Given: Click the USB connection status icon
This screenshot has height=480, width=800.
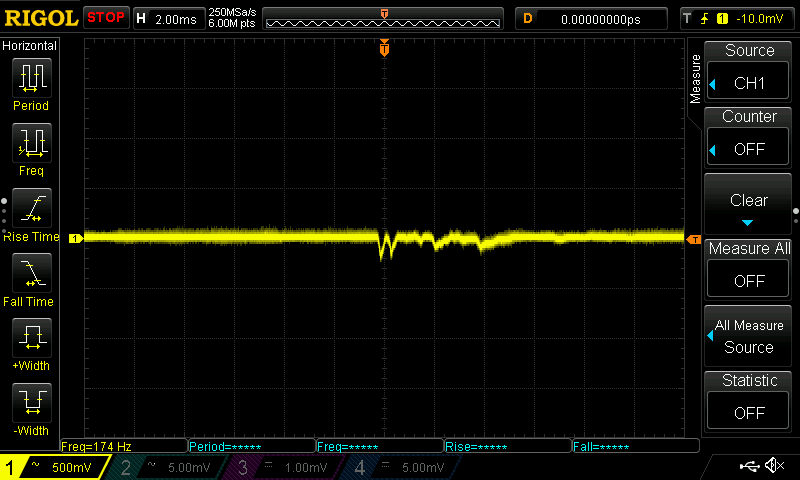Looking at the screenshot, I should pos(749,465).
